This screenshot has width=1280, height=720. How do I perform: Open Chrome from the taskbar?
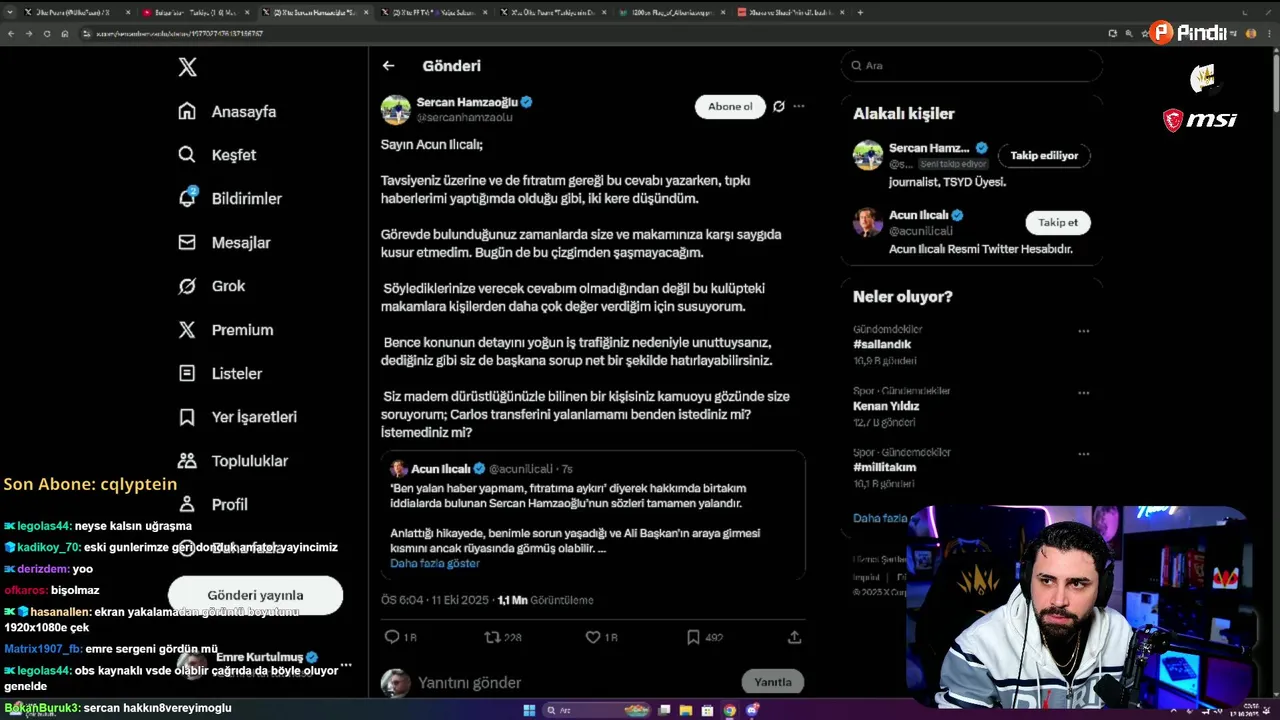click(730, 710)
